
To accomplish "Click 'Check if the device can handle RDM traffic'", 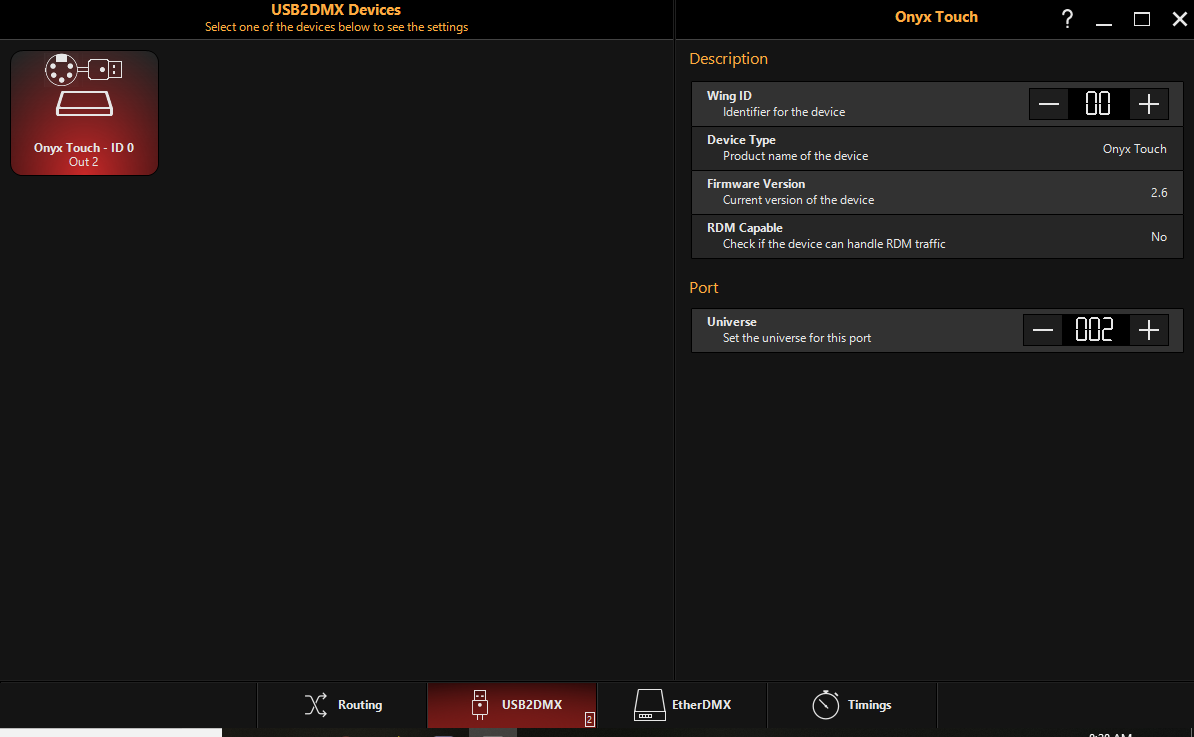I will click(834, 244).
